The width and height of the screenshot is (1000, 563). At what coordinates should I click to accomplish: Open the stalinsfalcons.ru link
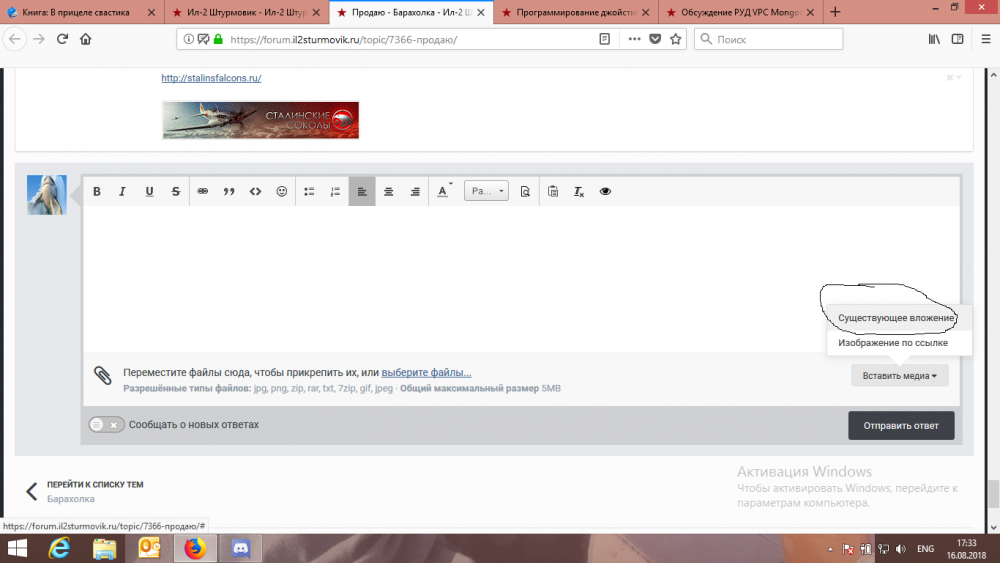pyautogui.click(x=211, y=78)
